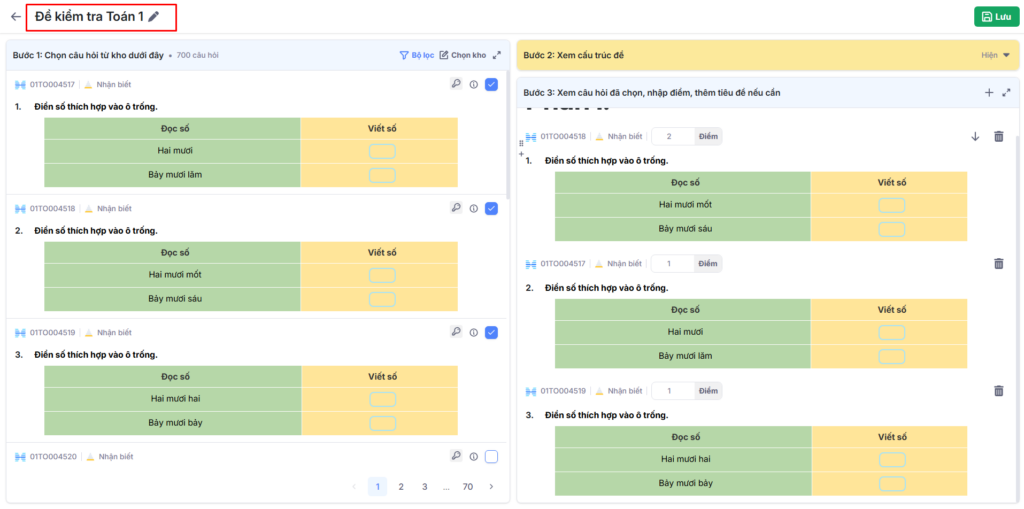The height and width of the screenshot is (509, 1024).
Task: Go to the next page of questions
Action: click(491, 487)
